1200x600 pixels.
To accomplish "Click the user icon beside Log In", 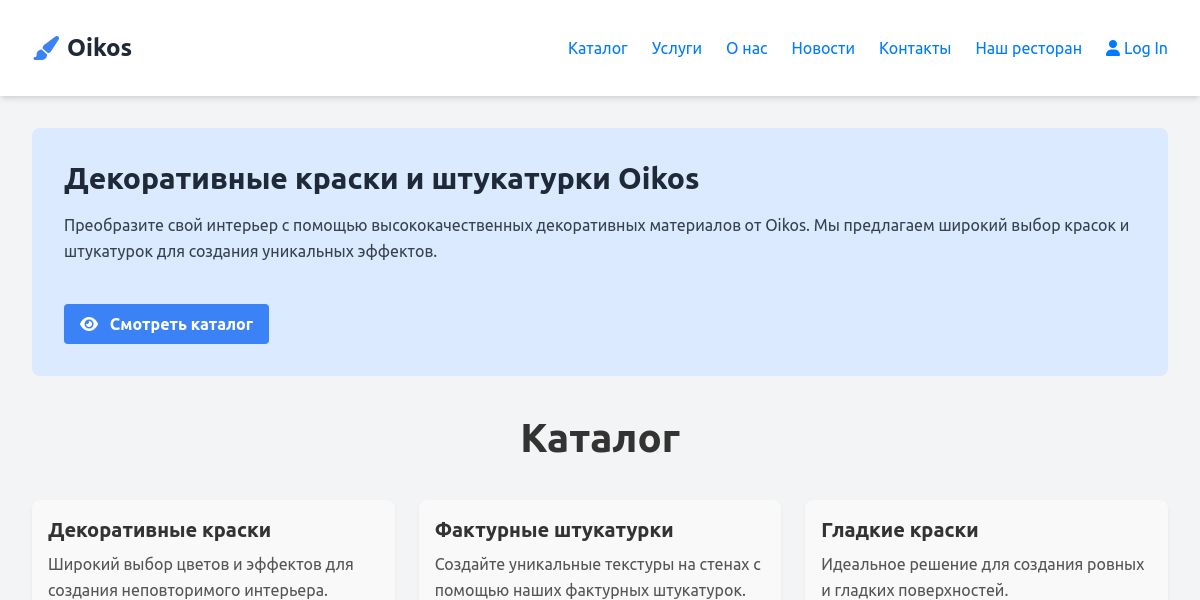I will click(1113, 48).
